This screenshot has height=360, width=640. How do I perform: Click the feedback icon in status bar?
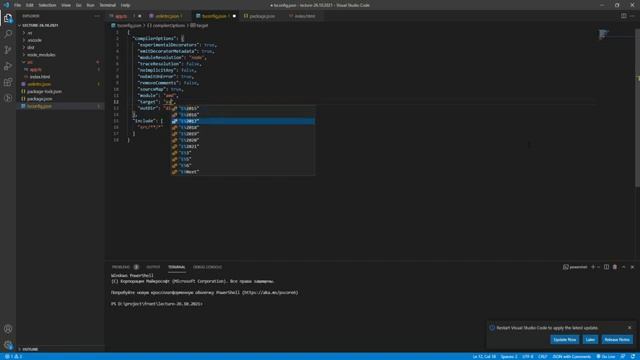pos(623,356)
